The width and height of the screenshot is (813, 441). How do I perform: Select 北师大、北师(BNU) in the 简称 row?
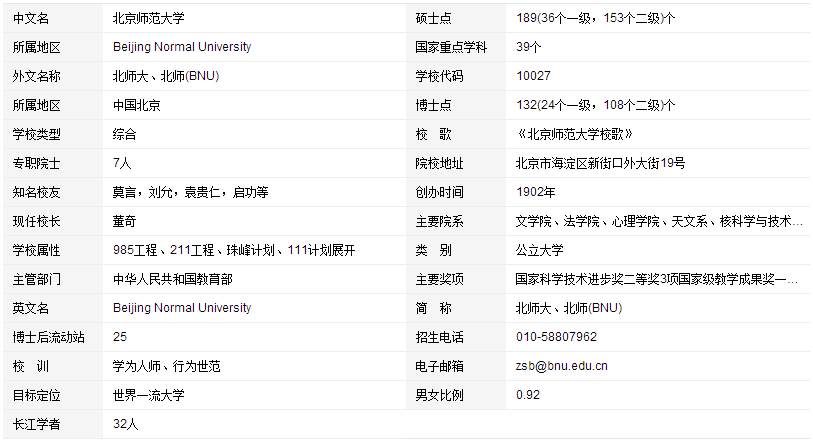coord(569,308)
